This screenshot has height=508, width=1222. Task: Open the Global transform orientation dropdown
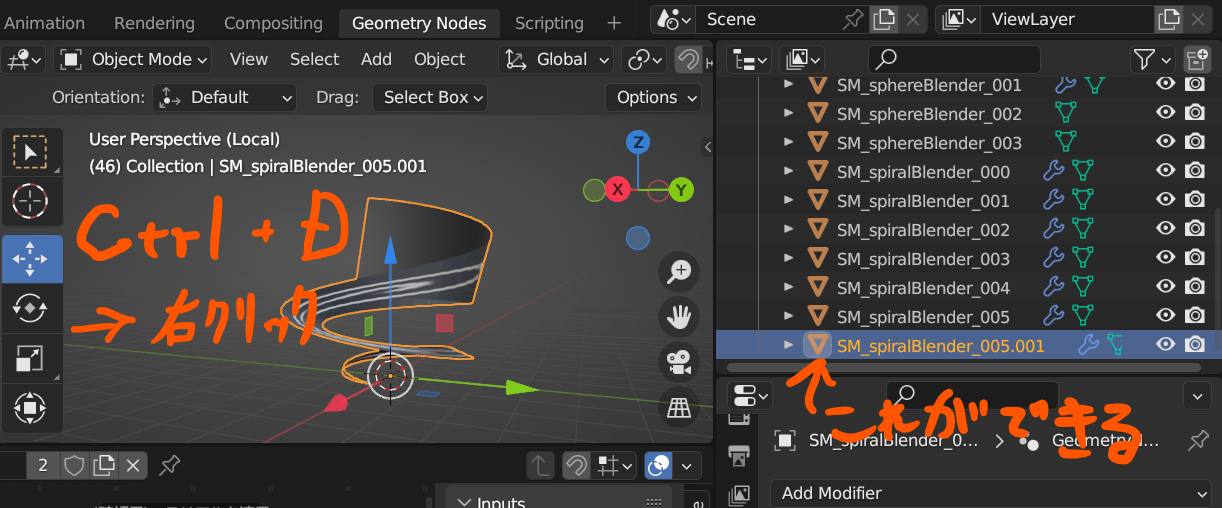[x=556, y=60]
